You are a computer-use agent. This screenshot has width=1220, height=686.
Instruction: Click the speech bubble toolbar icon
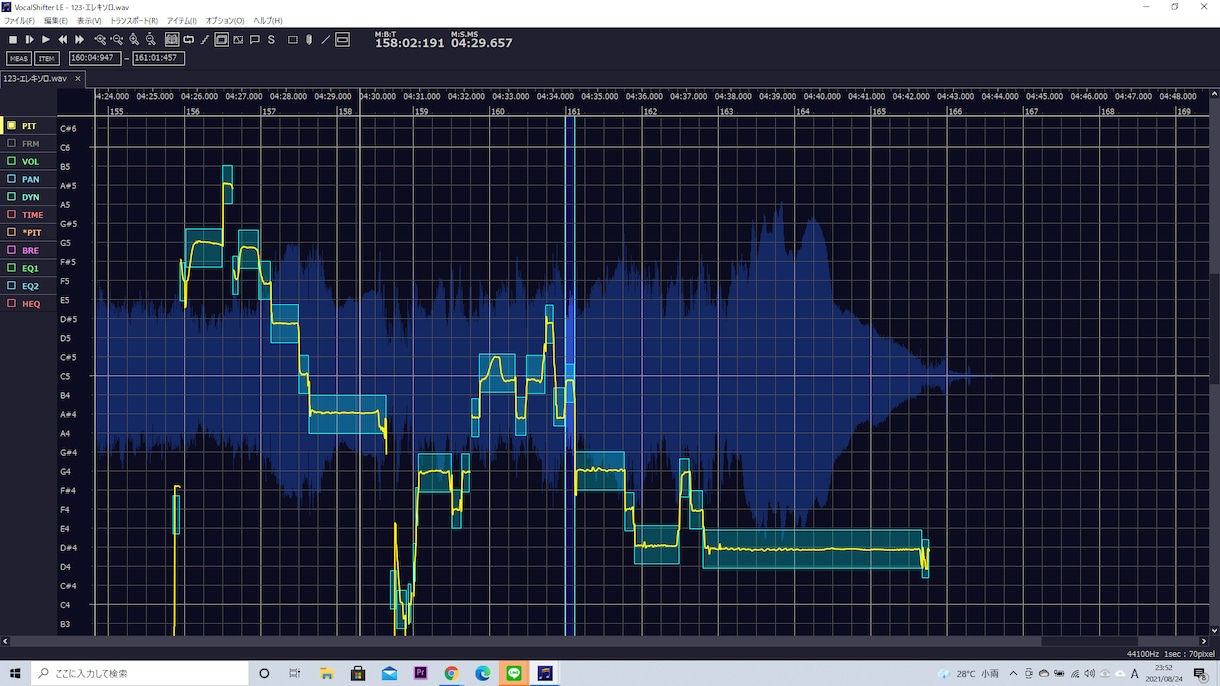(255, 40)
